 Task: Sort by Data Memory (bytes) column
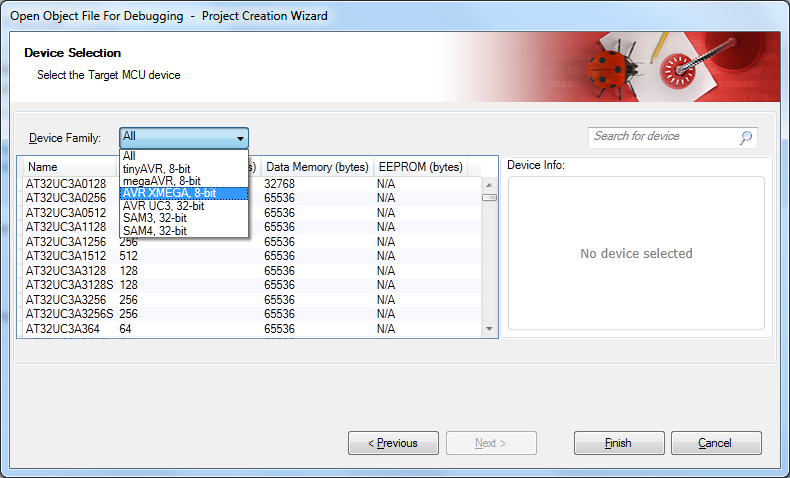(x=316, y=167)
